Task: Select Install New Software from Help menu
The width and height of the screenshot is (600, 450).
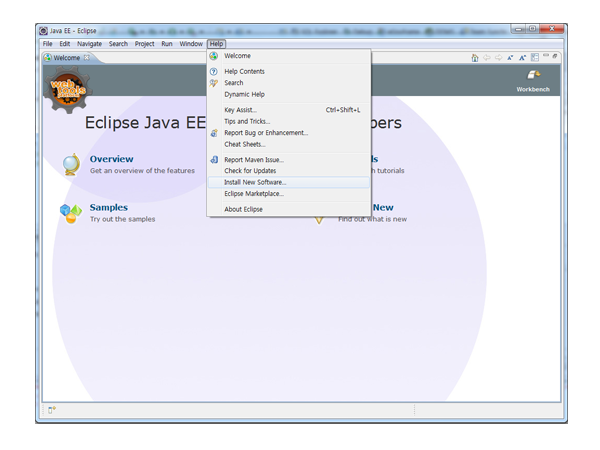Action: [255, 182]
